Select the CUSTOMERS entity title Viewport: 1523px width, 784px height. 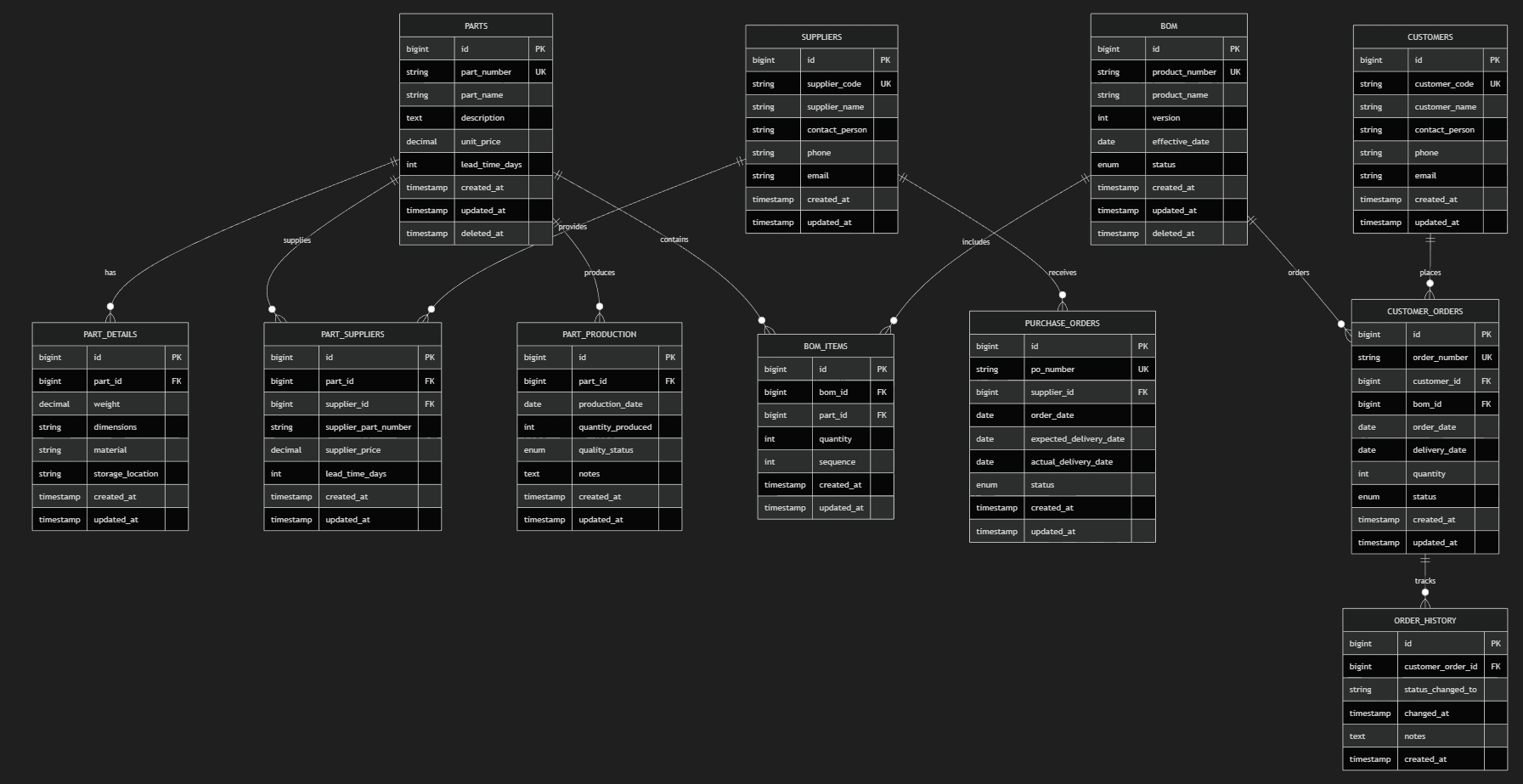coord(1430,37)
